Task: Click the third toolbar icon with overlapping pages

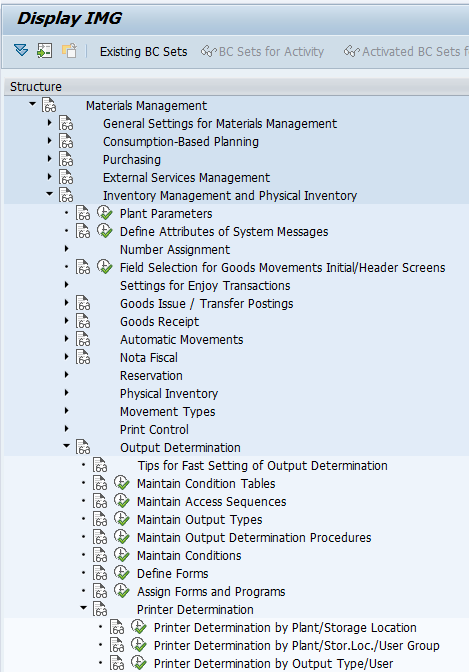Action: pyautogui.click(x=69, y=51)
